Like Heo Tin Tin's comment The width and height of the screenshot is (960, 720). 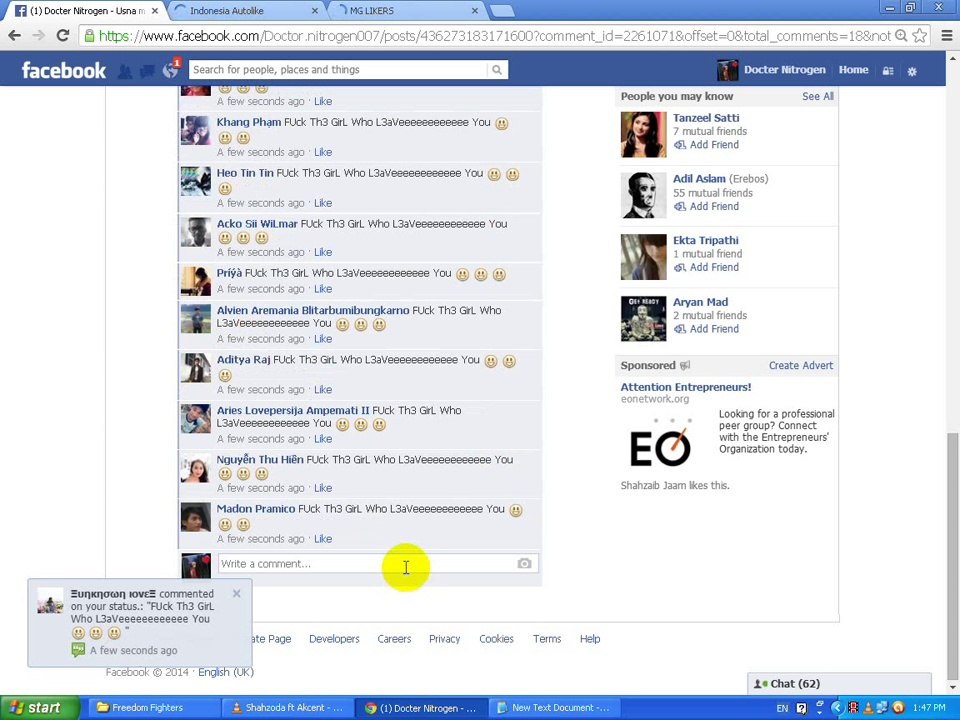tap(323, 203)
